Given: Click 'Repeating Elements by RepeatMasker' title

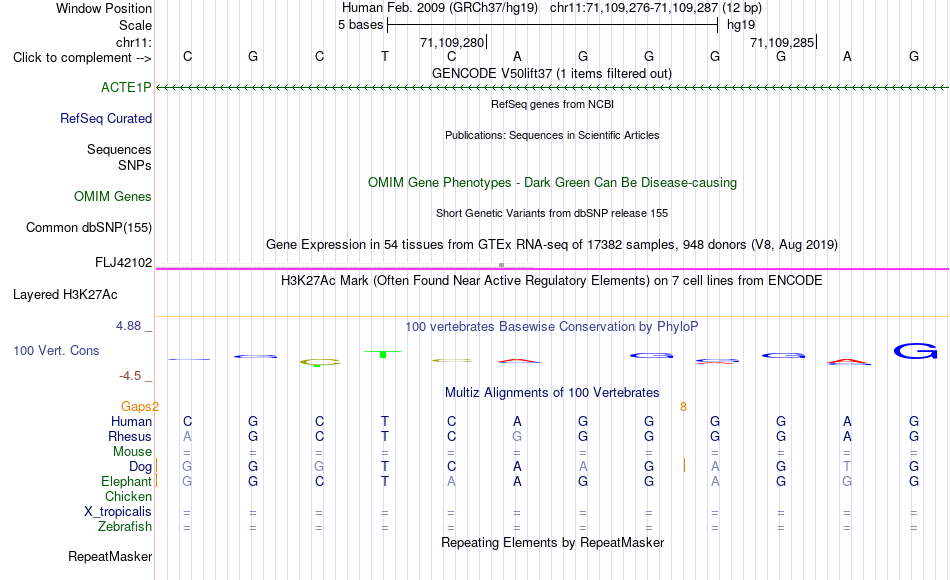Looking at the screenshot, I should 552,542.
